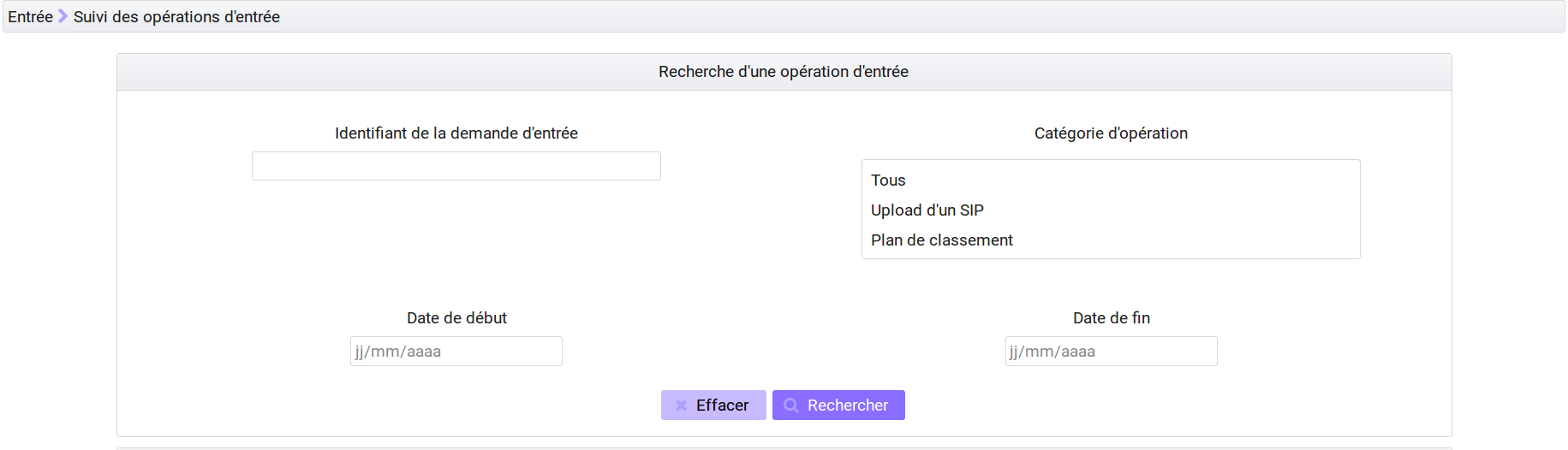The width and height of the screenshot is (1568, 450).
Task: Click the X icon in Effacer button
Action: (681, 406)
